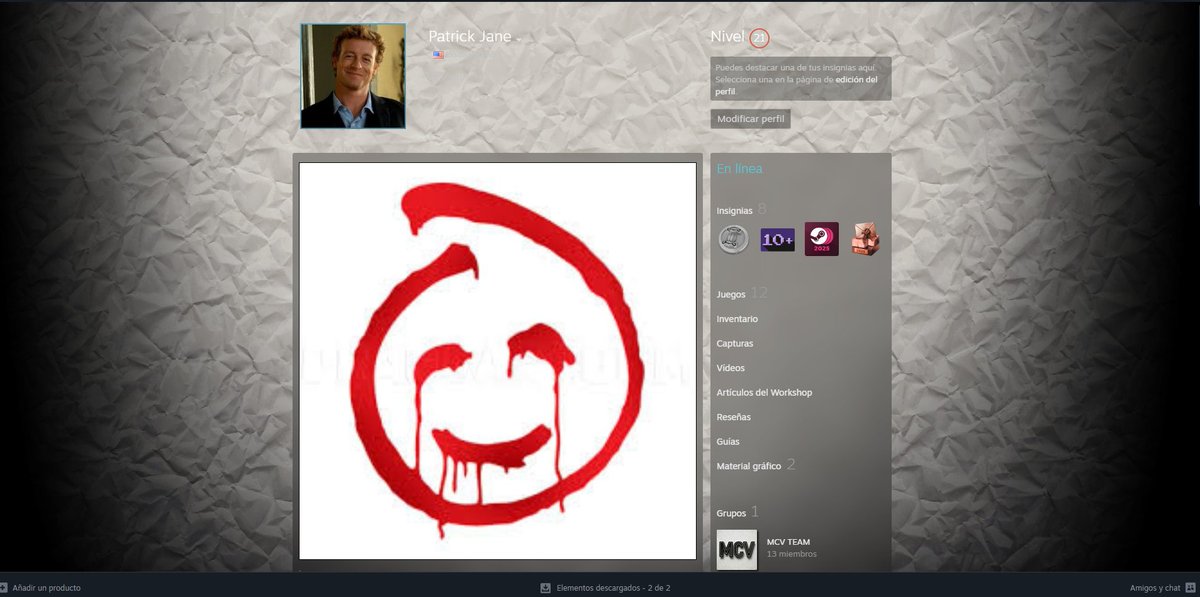
Task: Click the friends icon beside Amigos y chat
Action: click(1191, 588)
